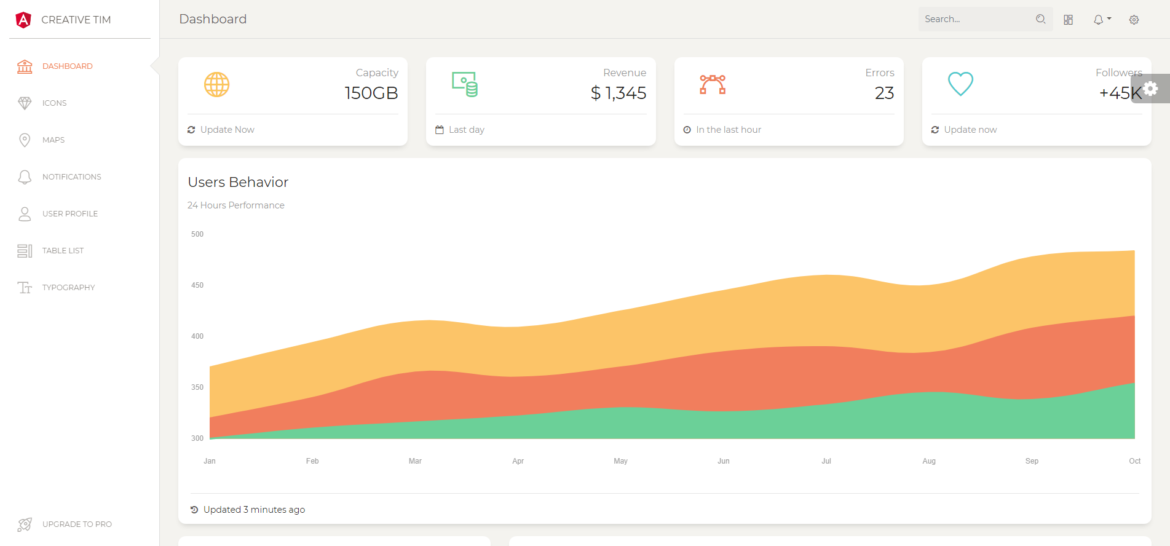Open the floating settings gear panel

1151,89
